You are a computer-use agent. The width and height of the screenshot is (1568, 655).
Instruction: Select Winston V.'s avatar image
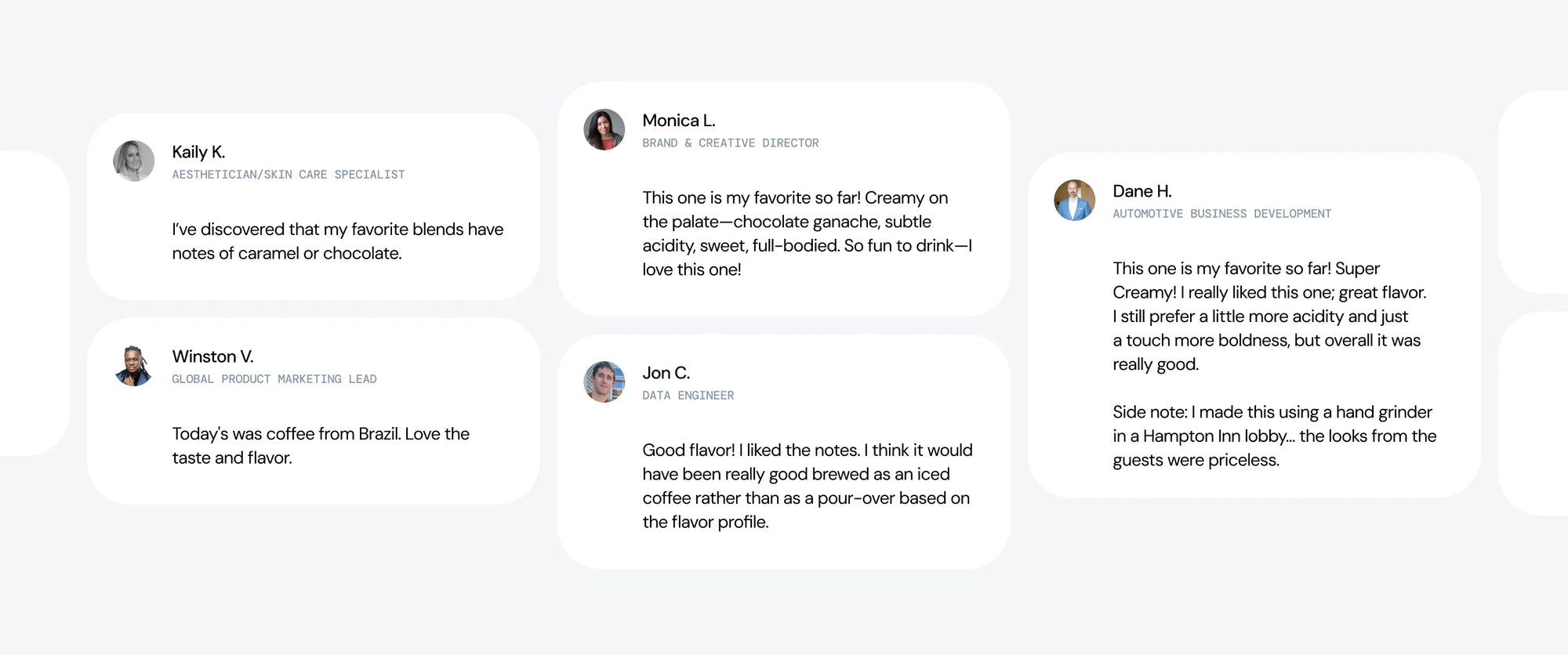(133, 366)
